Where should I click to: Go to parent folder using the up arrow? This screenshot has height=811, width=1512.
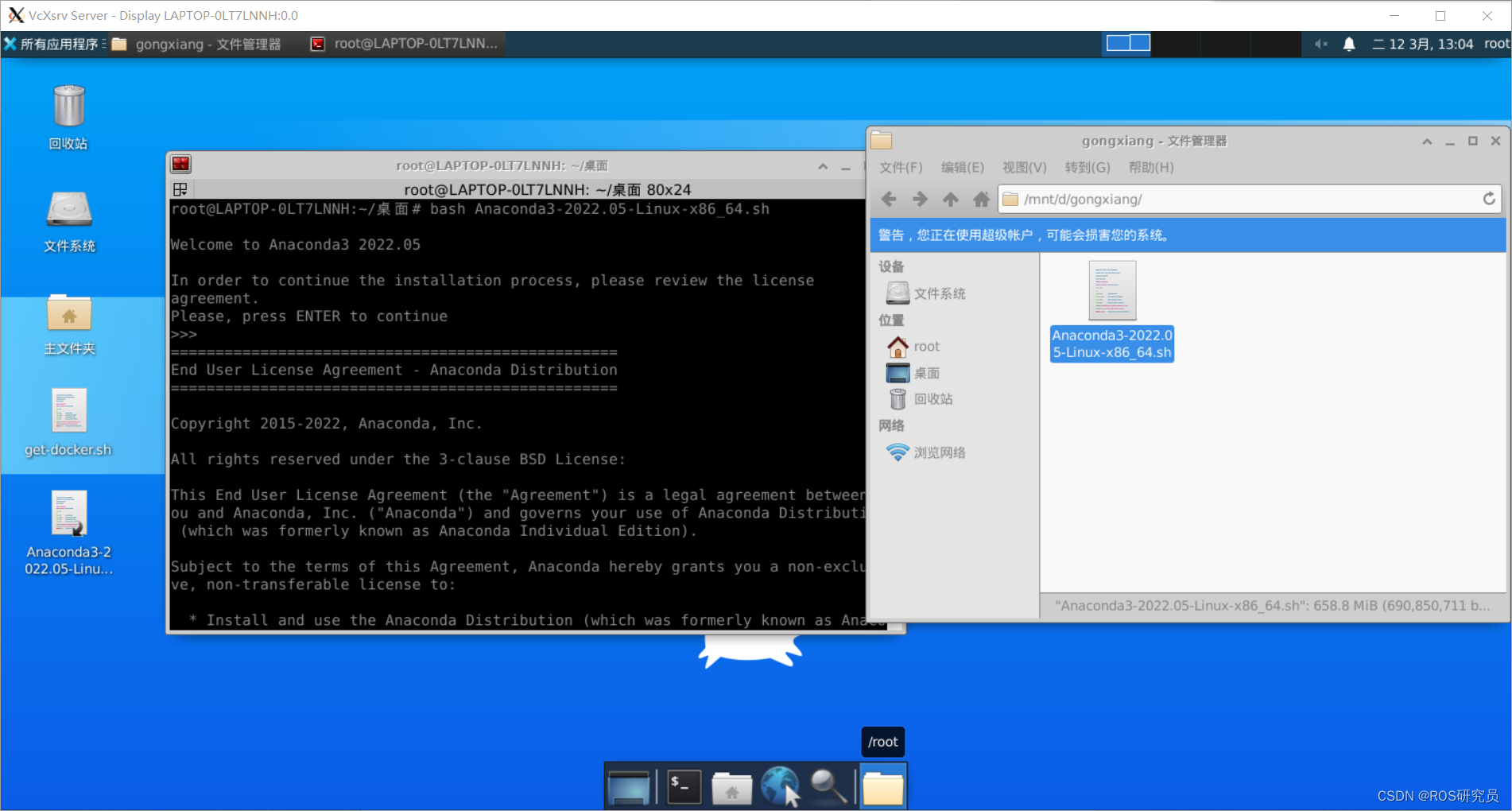click(950, 199)
